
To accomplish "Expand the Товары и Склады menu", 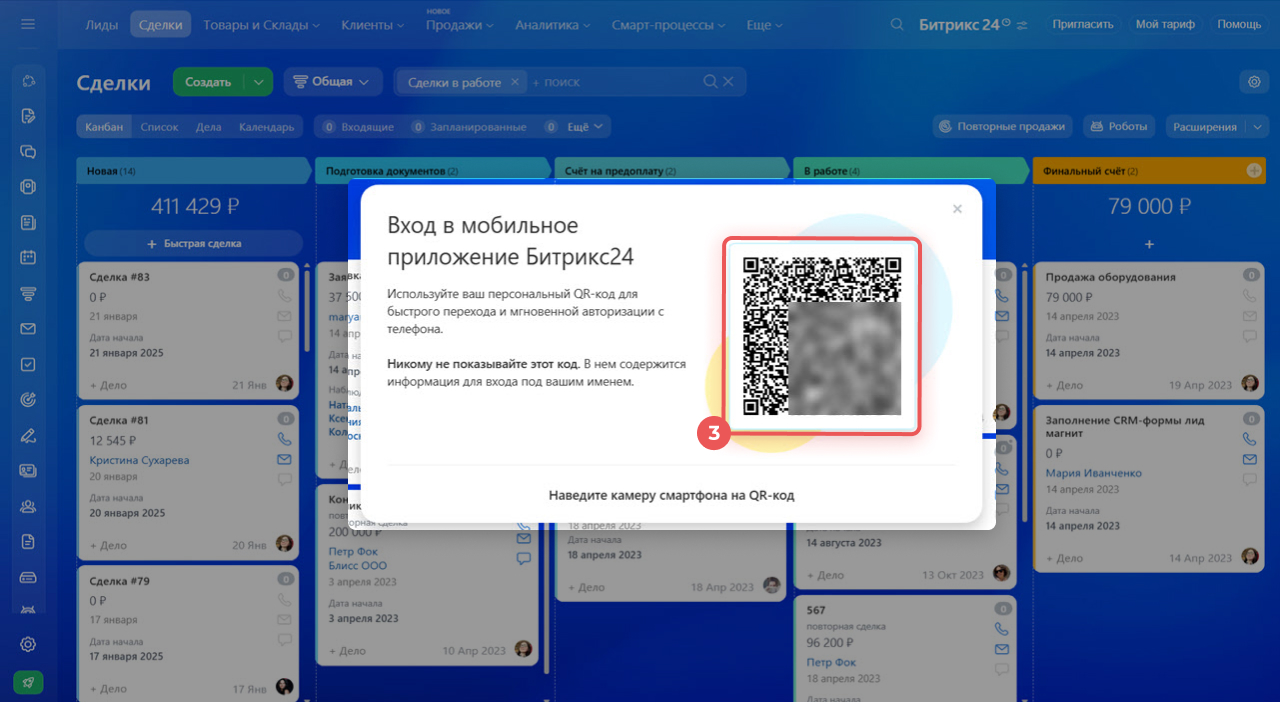I will pyautogui.click(x=261, y=24).
